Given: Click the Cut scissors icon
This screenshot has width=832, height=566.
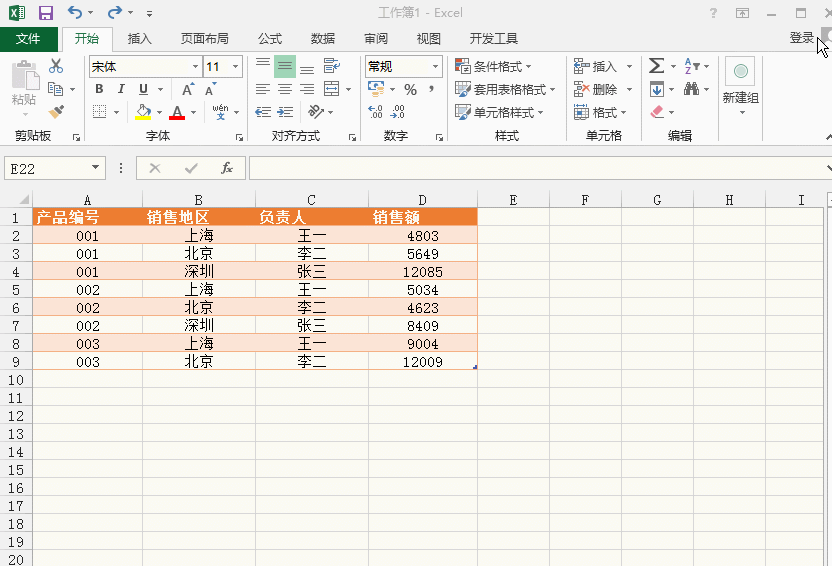Looking at the screenshot, I should 56,66.
